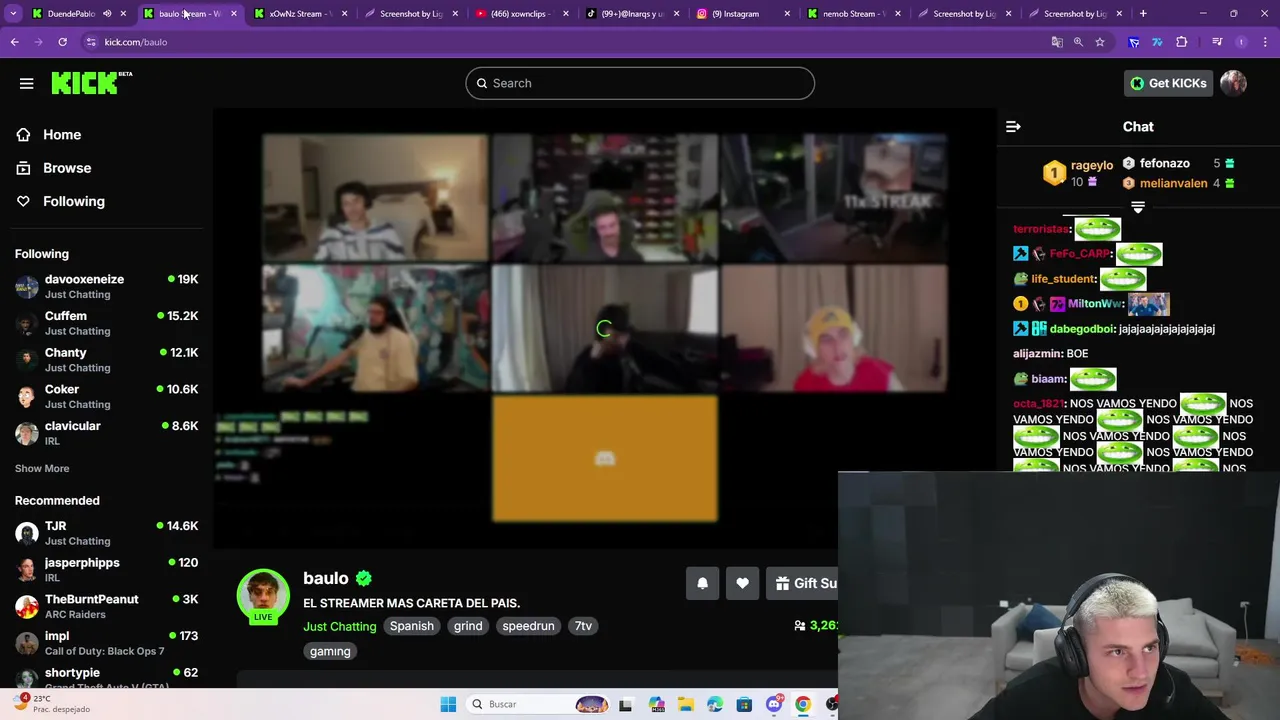The image size is (1280, 720).
Task: Click the Search input field
Action: (640, 83)
